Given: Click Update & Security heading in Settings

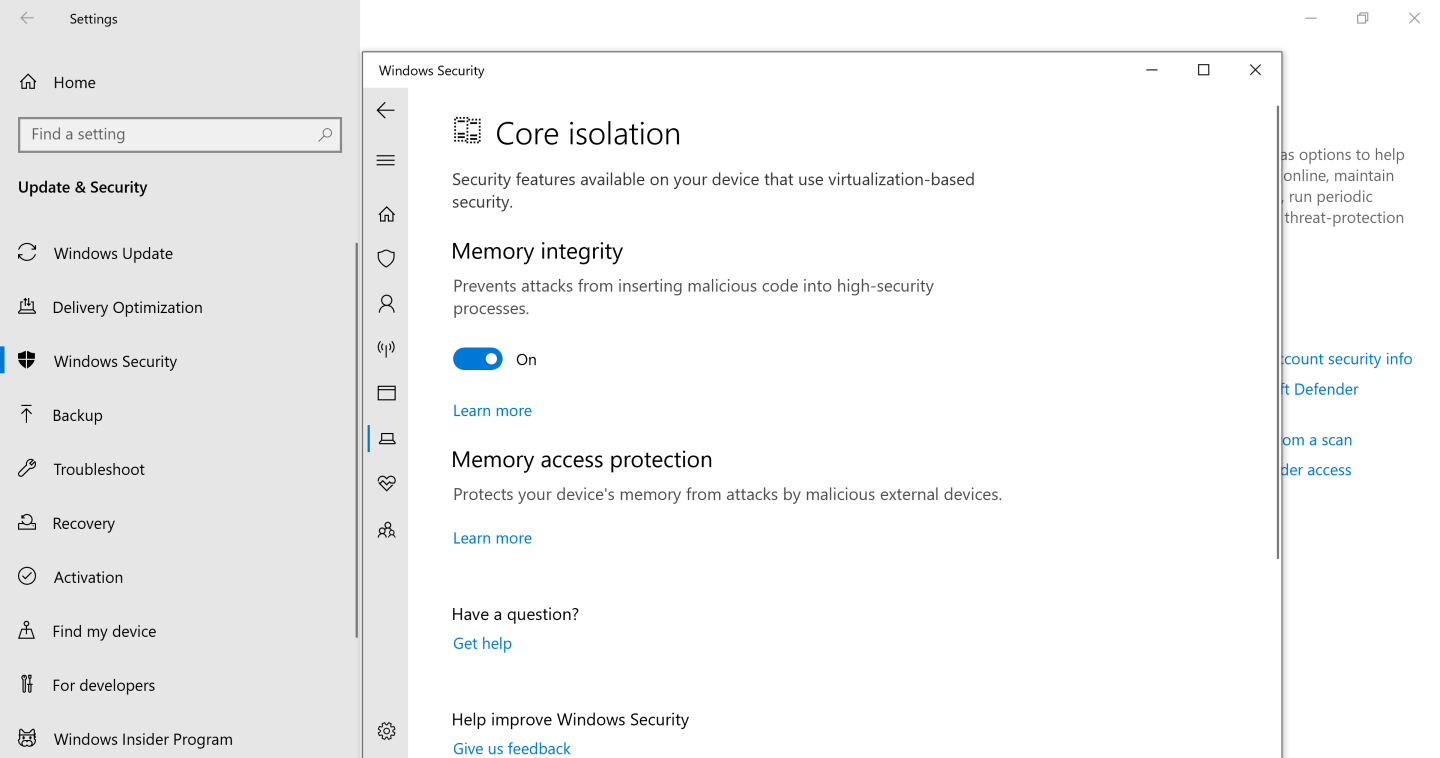Looking at the screenshot, I should 83,187.
